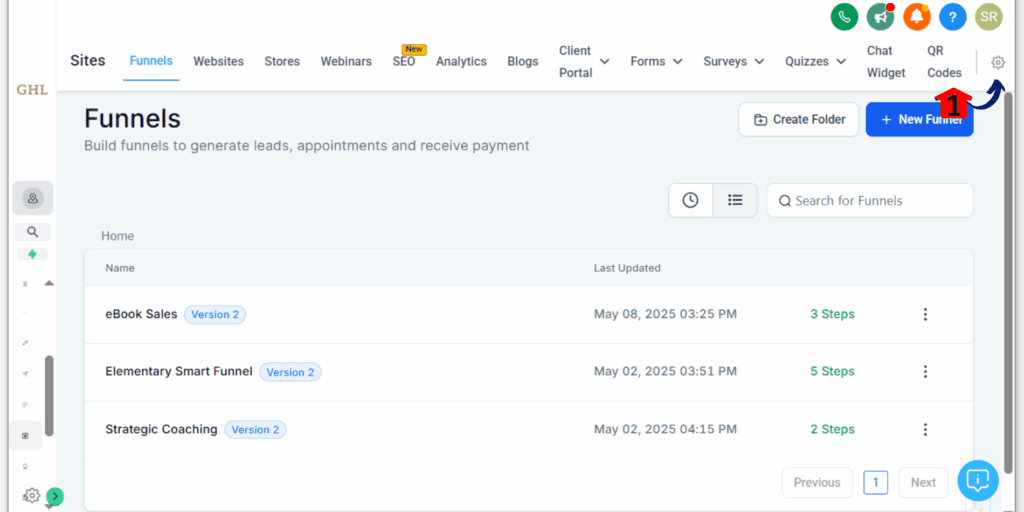The image size is (1024, 512).
Task: Switch to list view icon
Action: (735, 200)
